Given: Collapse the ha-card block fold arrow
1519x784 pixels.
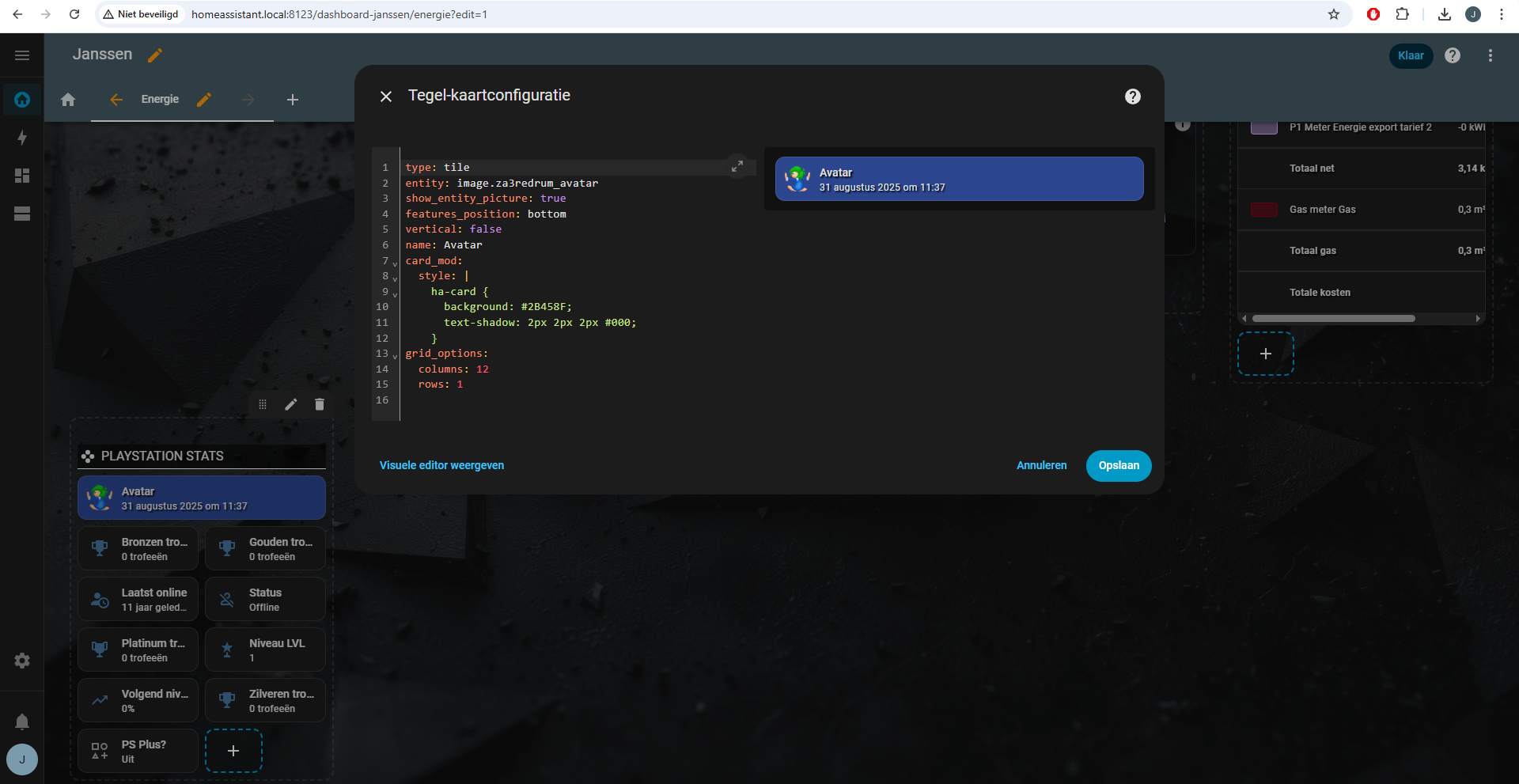Looking at the screenshot, I should (395, 294).
